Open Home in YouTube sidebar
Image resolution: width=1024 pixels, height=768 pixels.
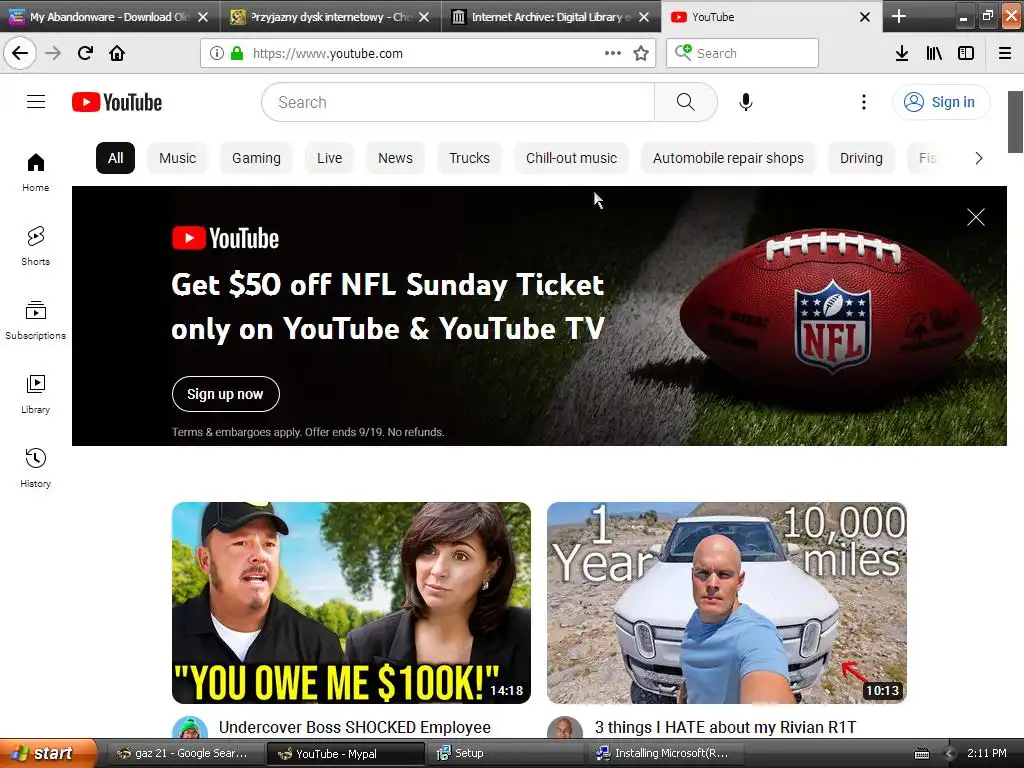click(36, 172)
